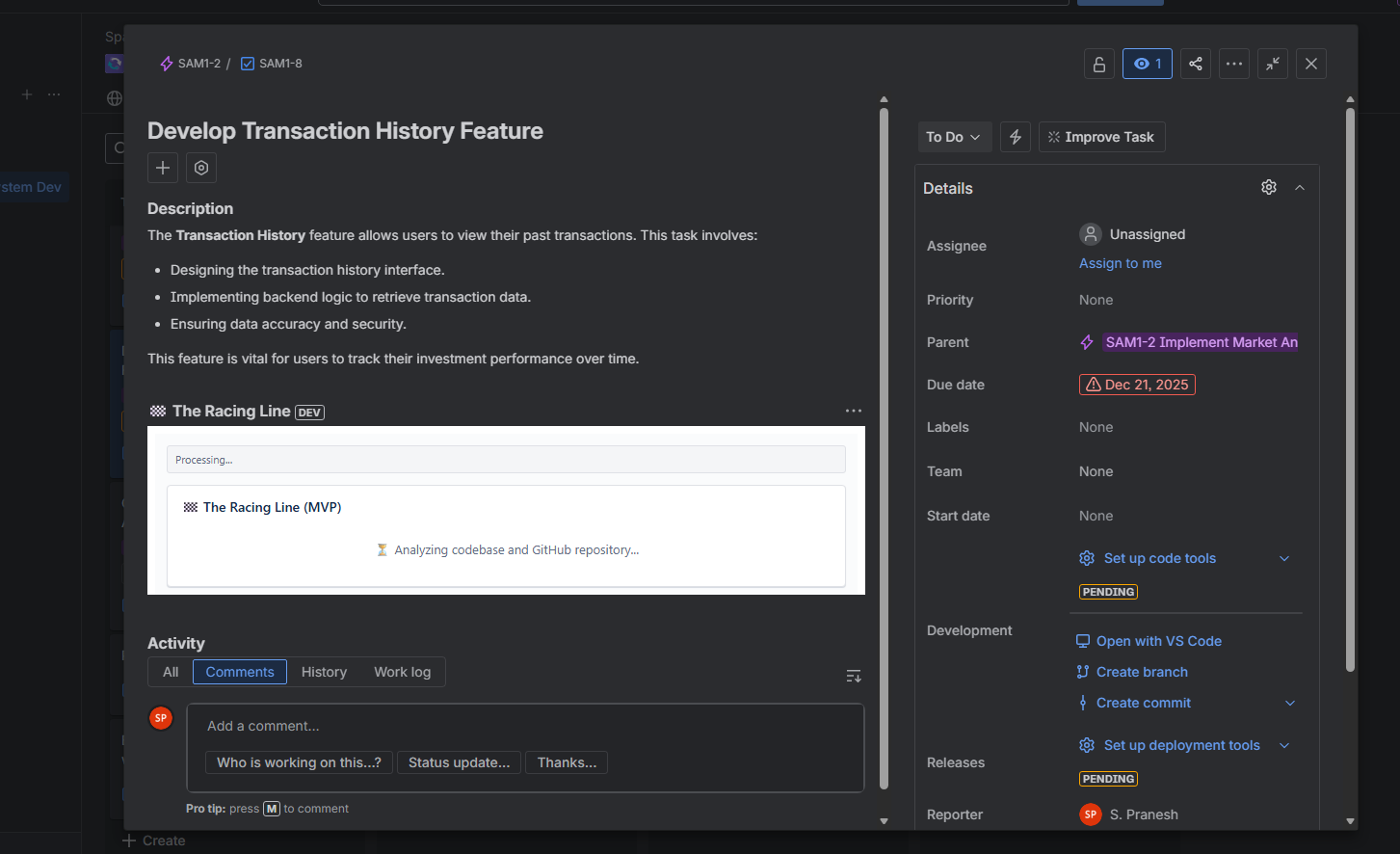Click the Dec 21, 2025 due date
1400x854 pixels.
point(1137,385)
